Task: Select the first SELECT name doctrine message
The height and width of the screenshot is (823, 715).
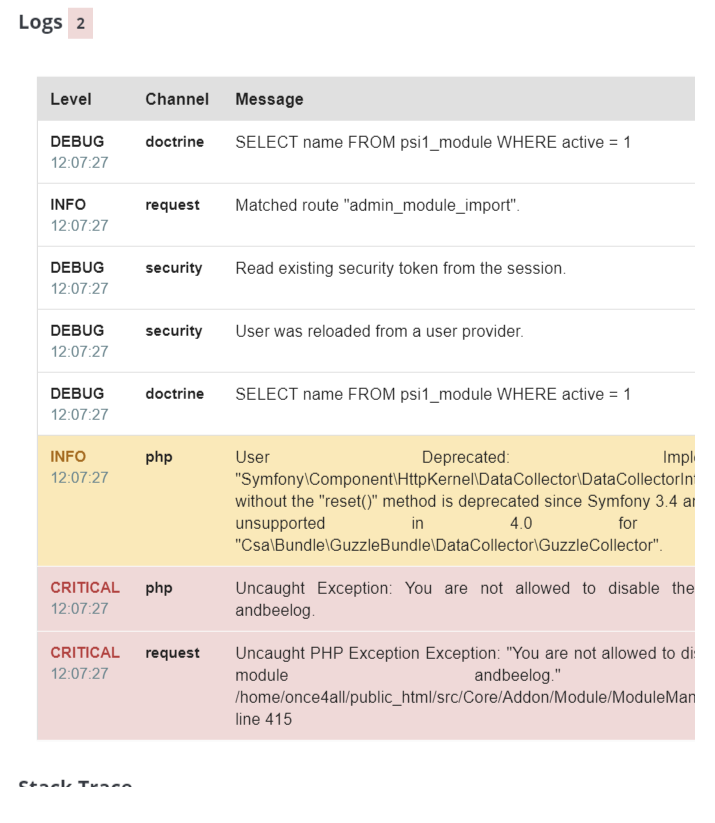Action: pyautogui.click(x=433, y=142)
